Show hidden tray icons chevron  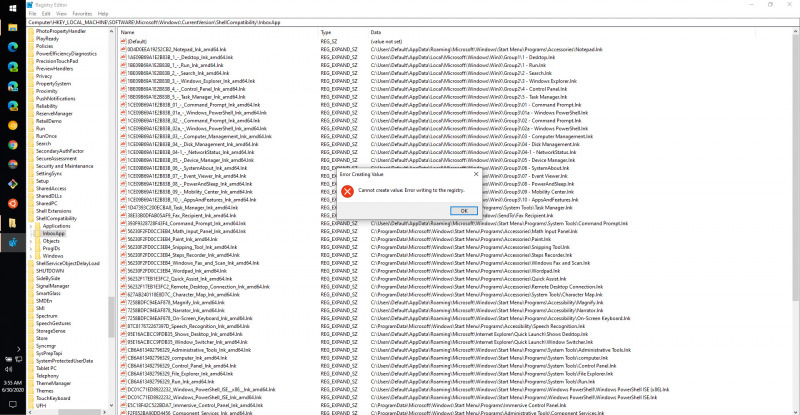[x=19, y=349]
